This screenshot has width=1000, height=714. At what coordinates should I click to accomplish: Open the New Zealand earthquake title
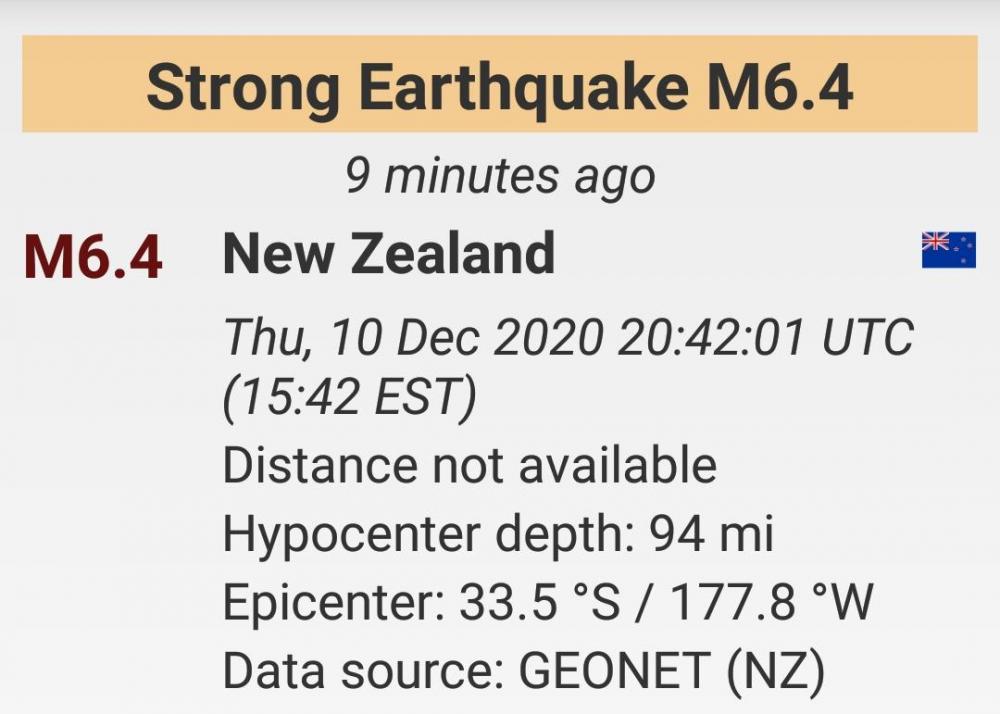pyautogui.click(x=388, y=253)
